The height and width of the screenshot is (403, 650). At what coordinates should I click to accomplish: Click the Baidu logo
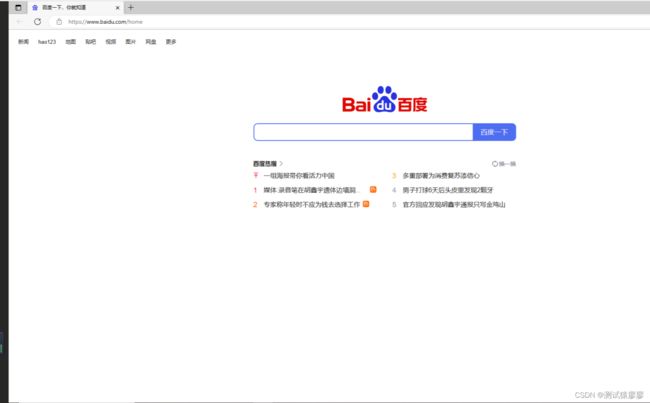pos(384,100)
